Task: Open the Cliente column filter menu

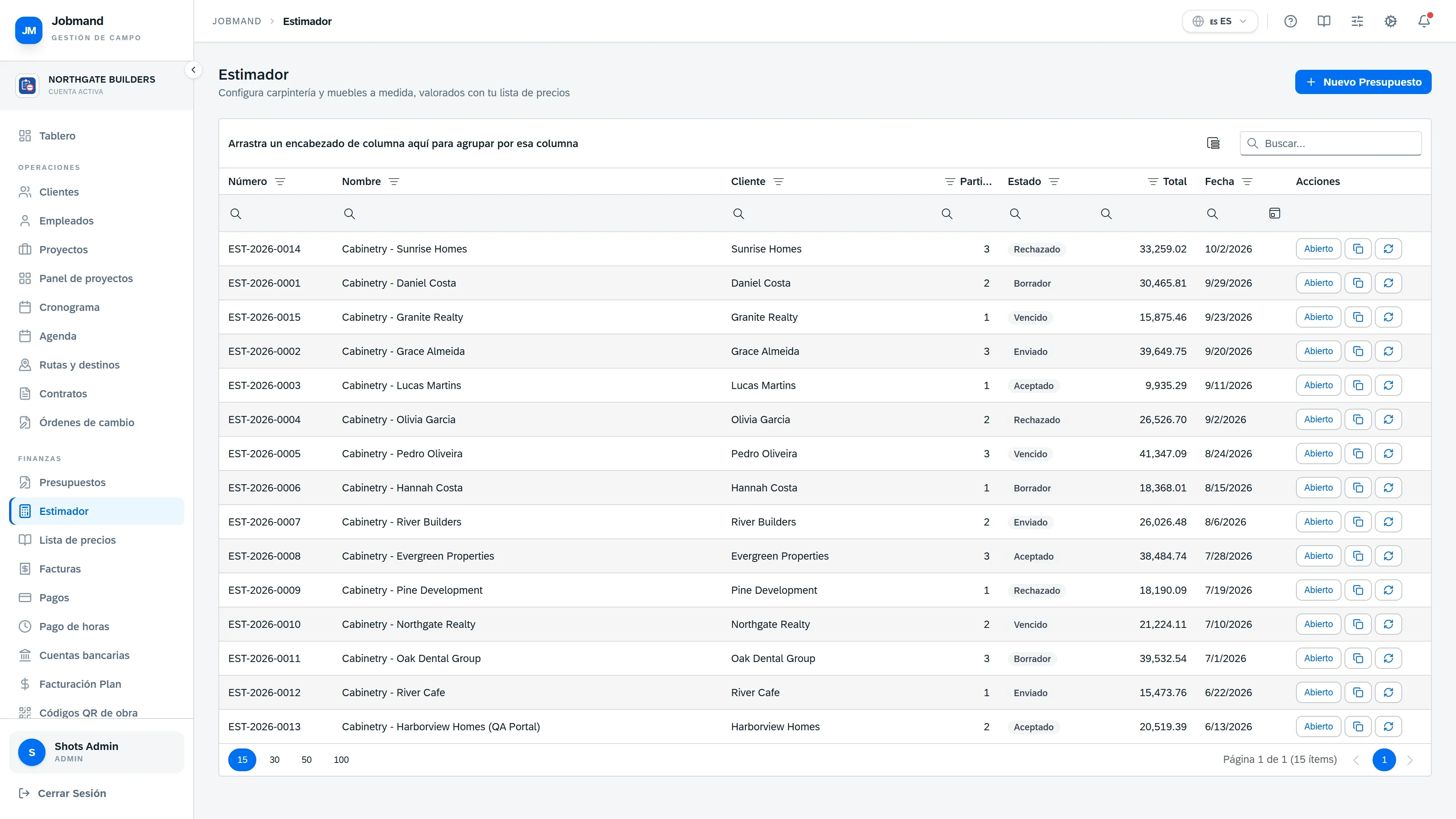Action: click(778, 182)
